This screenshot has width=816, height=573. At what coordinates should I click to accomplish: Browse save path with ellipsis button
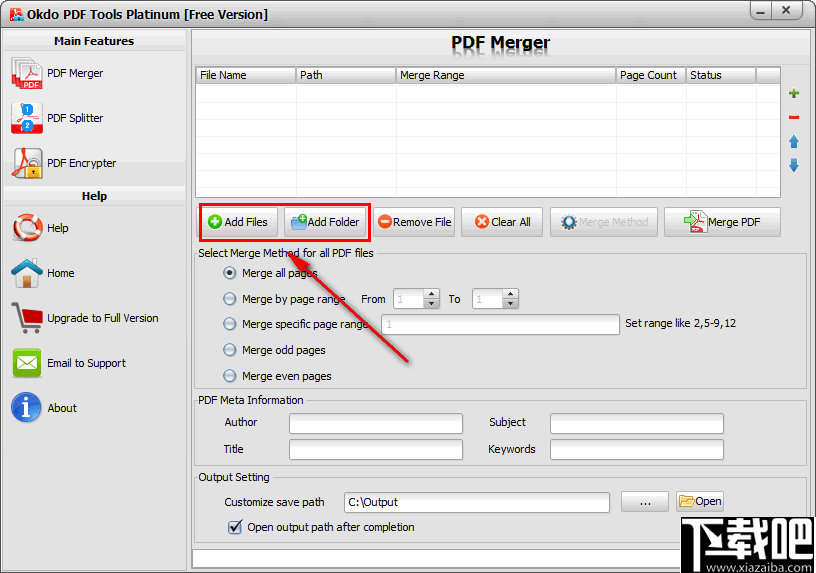point(645,502)
